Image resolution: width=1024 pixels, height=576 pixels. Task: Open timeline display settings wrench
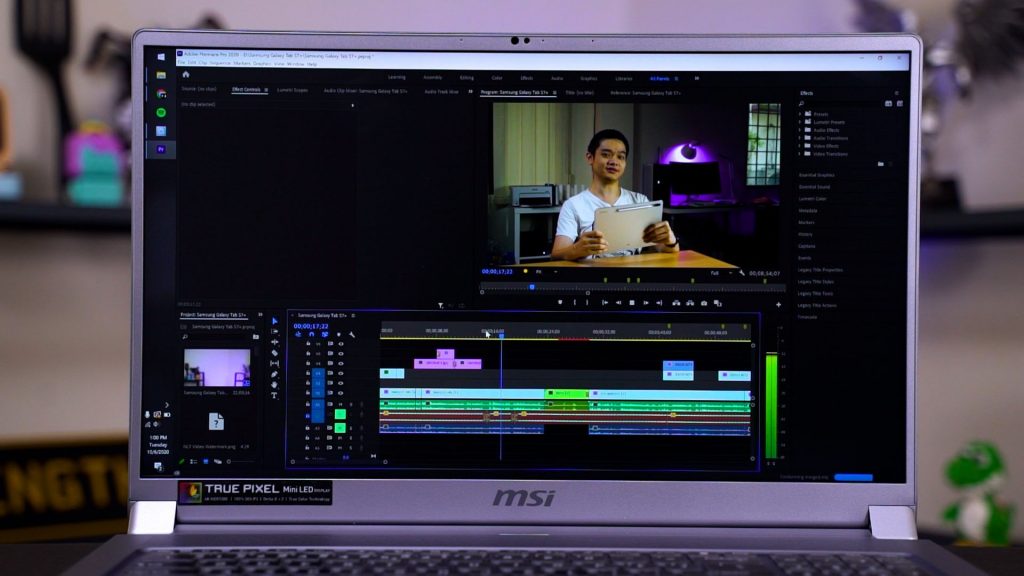point(351,334)
